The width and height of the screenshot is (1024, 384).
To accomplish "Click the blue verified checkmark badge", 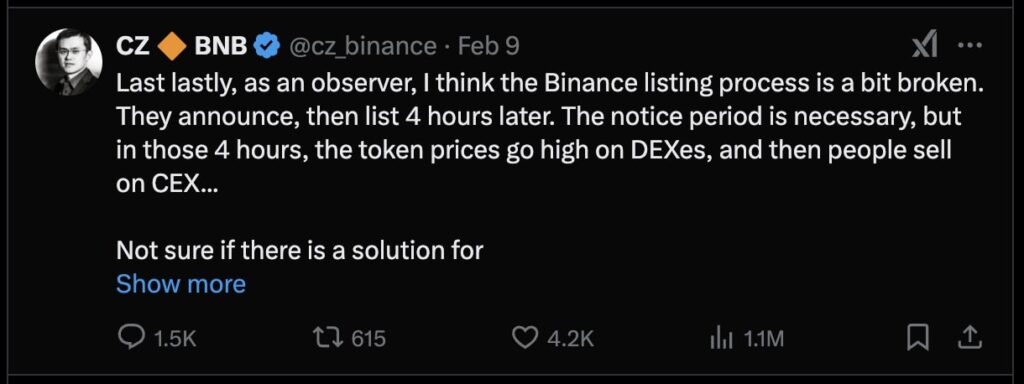I will [266, 46].
